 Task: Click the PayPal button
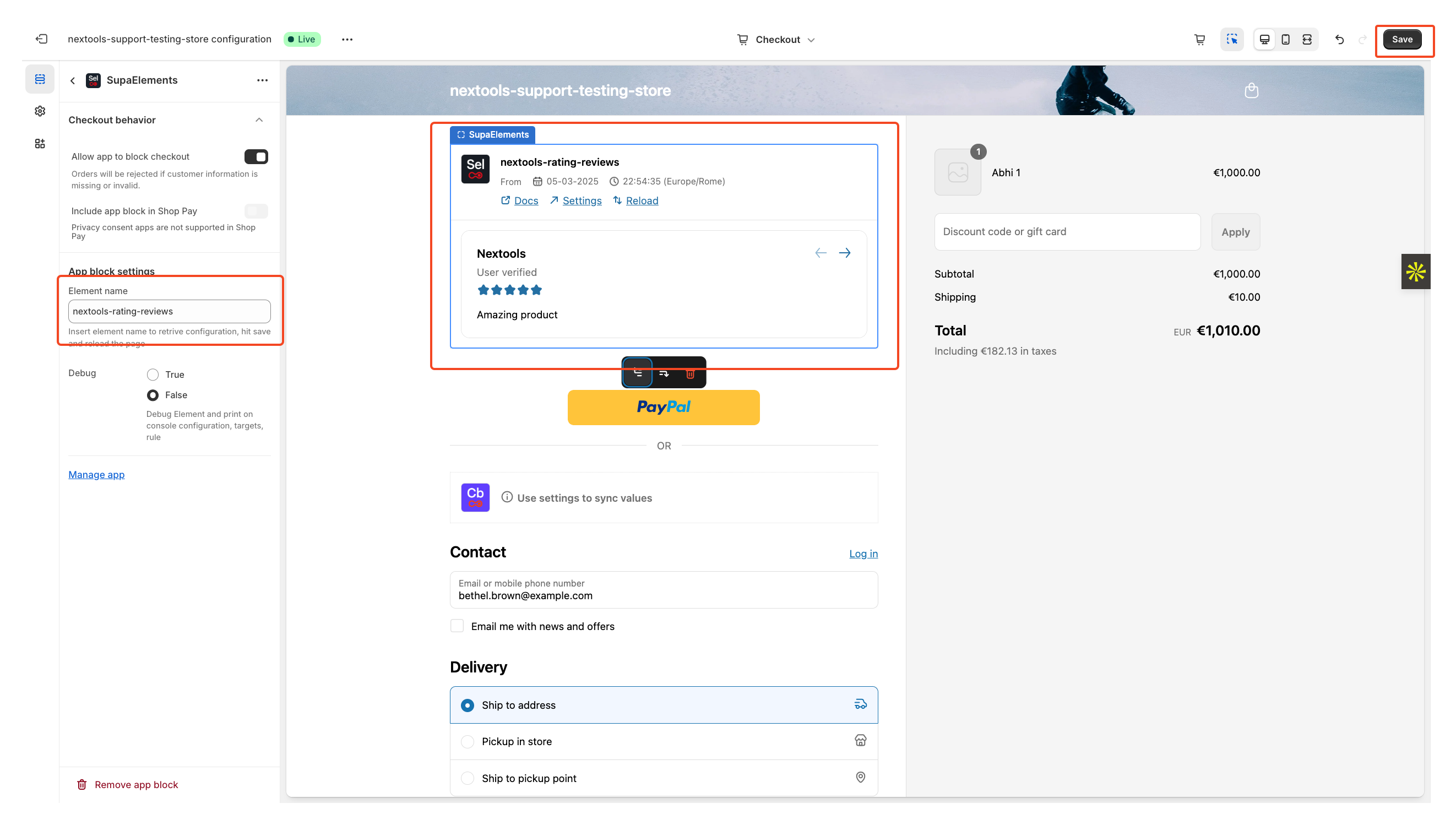(x=664, y=407)
